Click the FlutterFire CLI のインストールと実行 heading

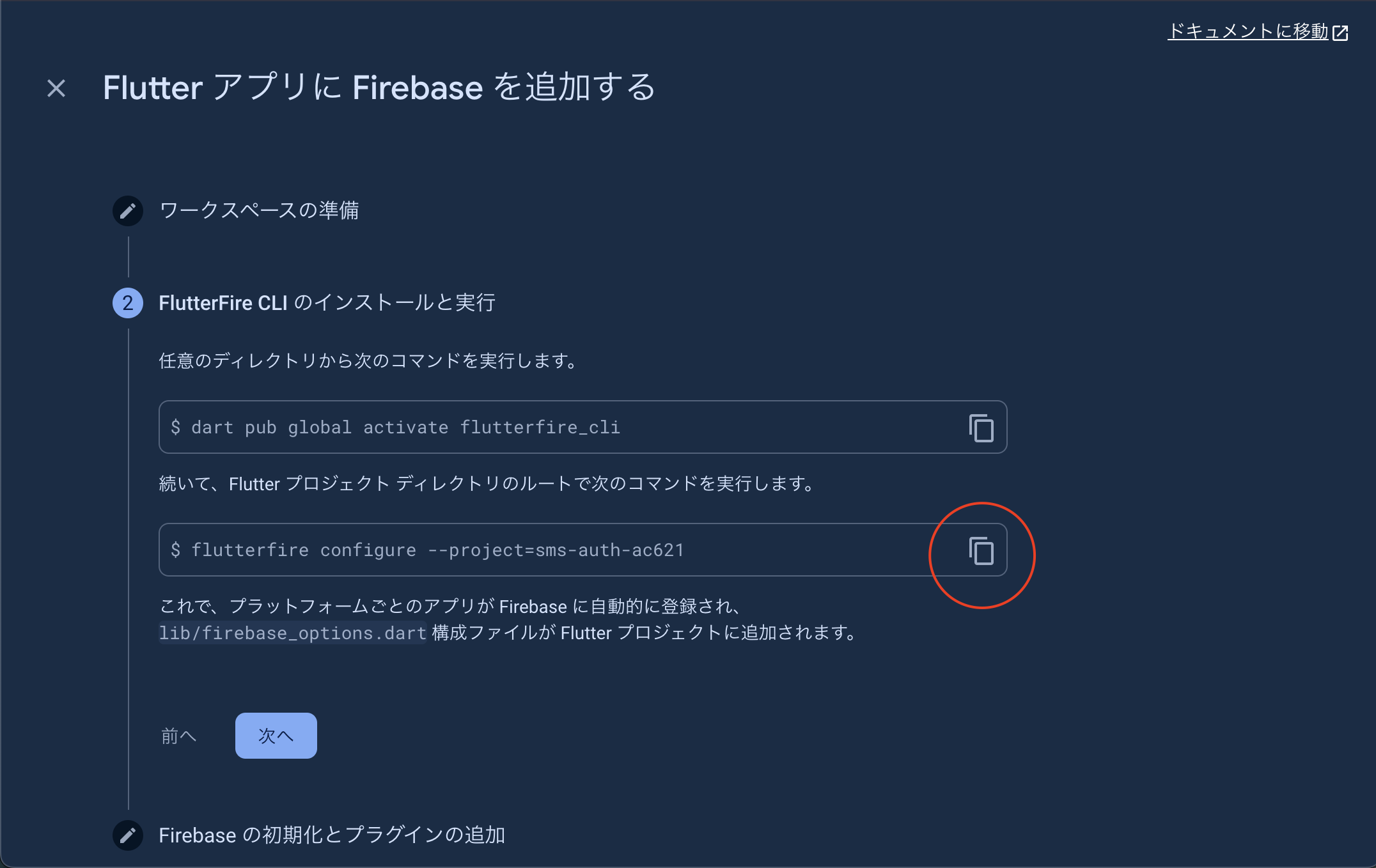pos(327,303)
